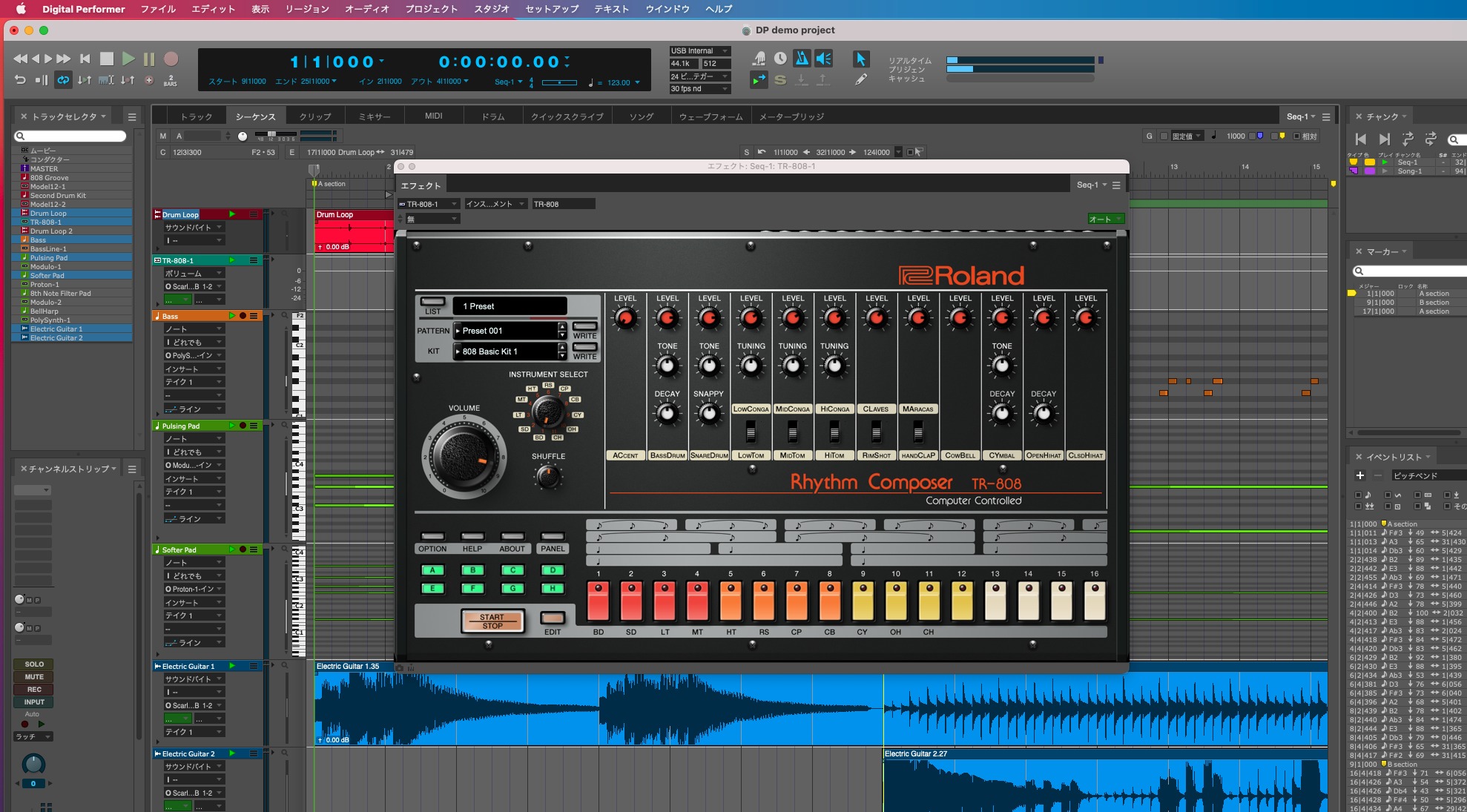This screenshot has width=1467, height=812.
Task: Open the Event List pitch-bend type dropdown
Action: (x=1428, y=475)
